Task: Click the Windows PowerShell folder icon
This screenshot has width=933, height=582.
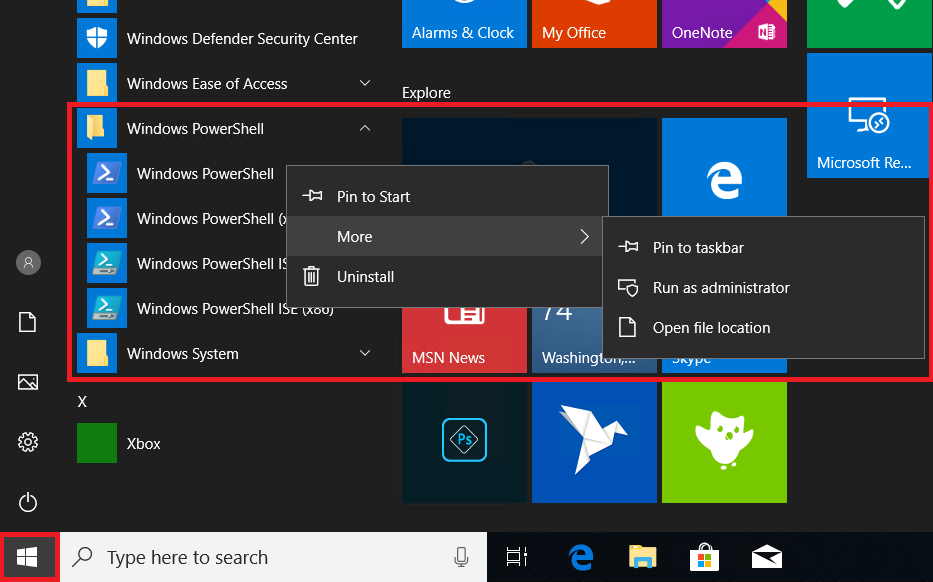Action: 97,128
